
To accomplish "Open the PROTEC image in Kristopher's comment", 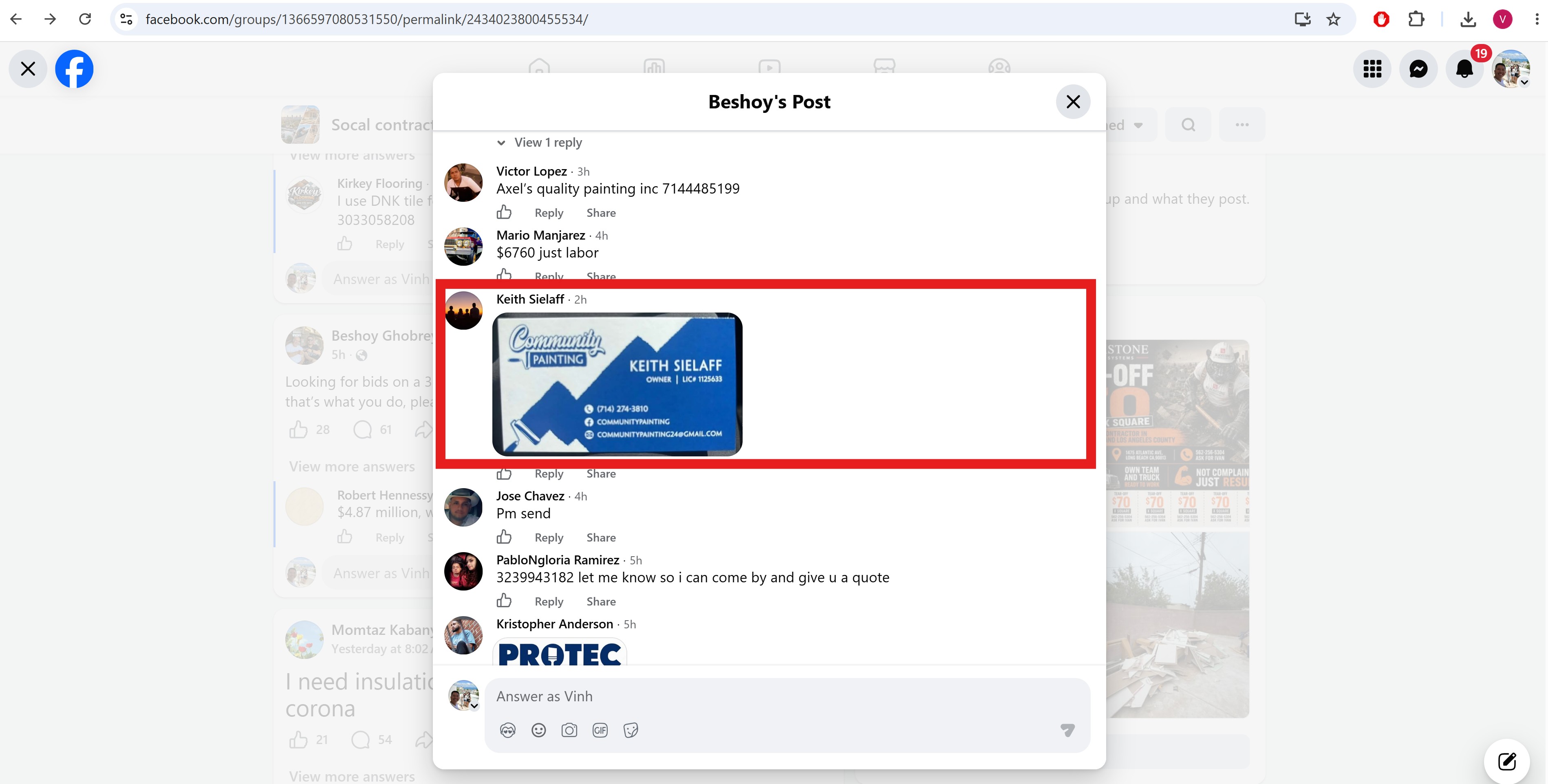I will tap(560, 652).
